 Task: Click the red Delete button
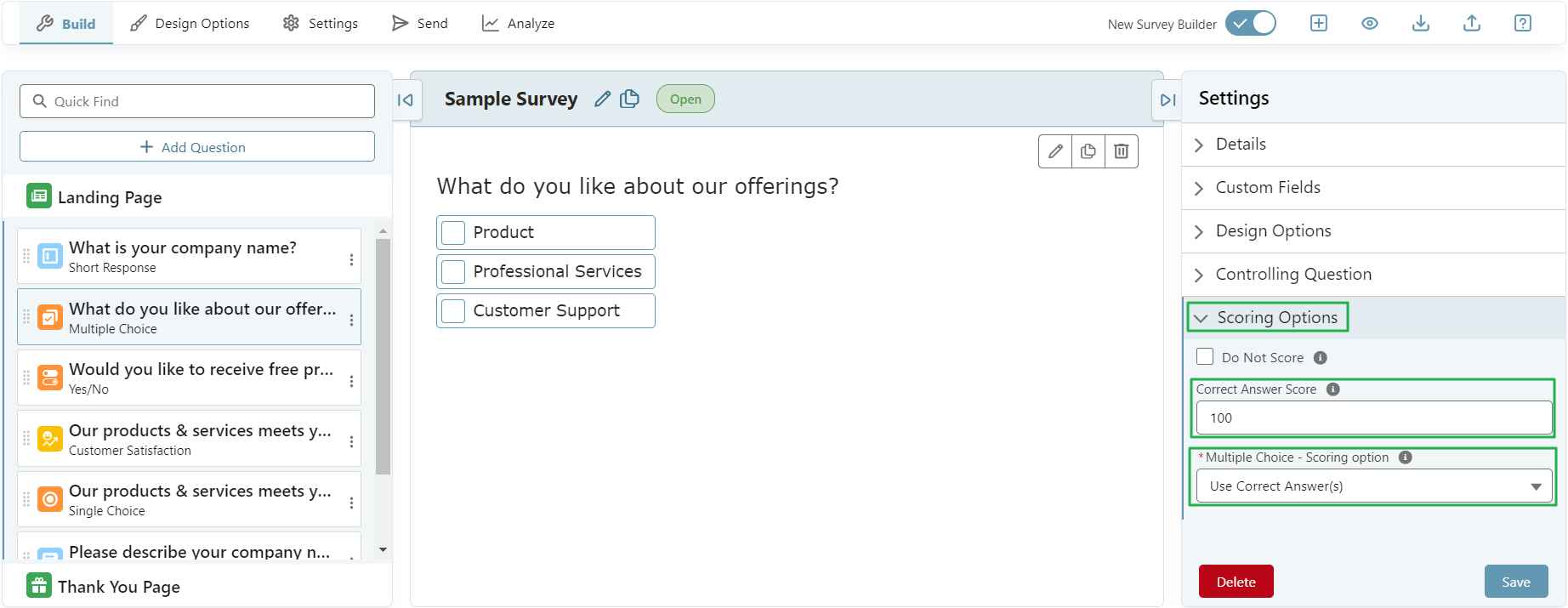[x=1236, y=582]
